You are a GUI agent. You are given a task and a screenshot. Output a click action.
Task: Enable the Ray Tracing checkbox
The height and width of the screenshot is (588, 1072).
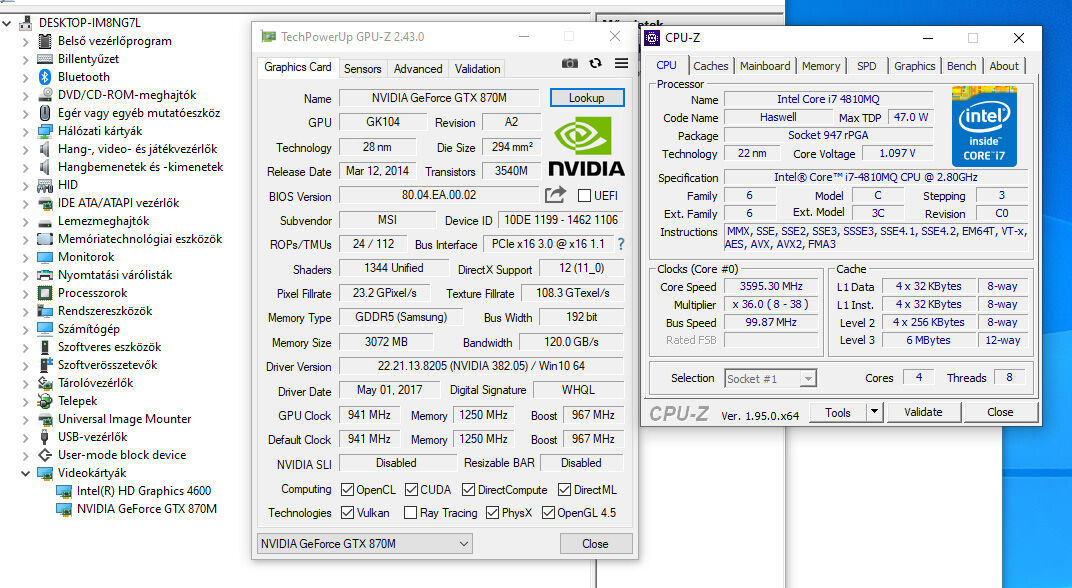tap(411, 513)
